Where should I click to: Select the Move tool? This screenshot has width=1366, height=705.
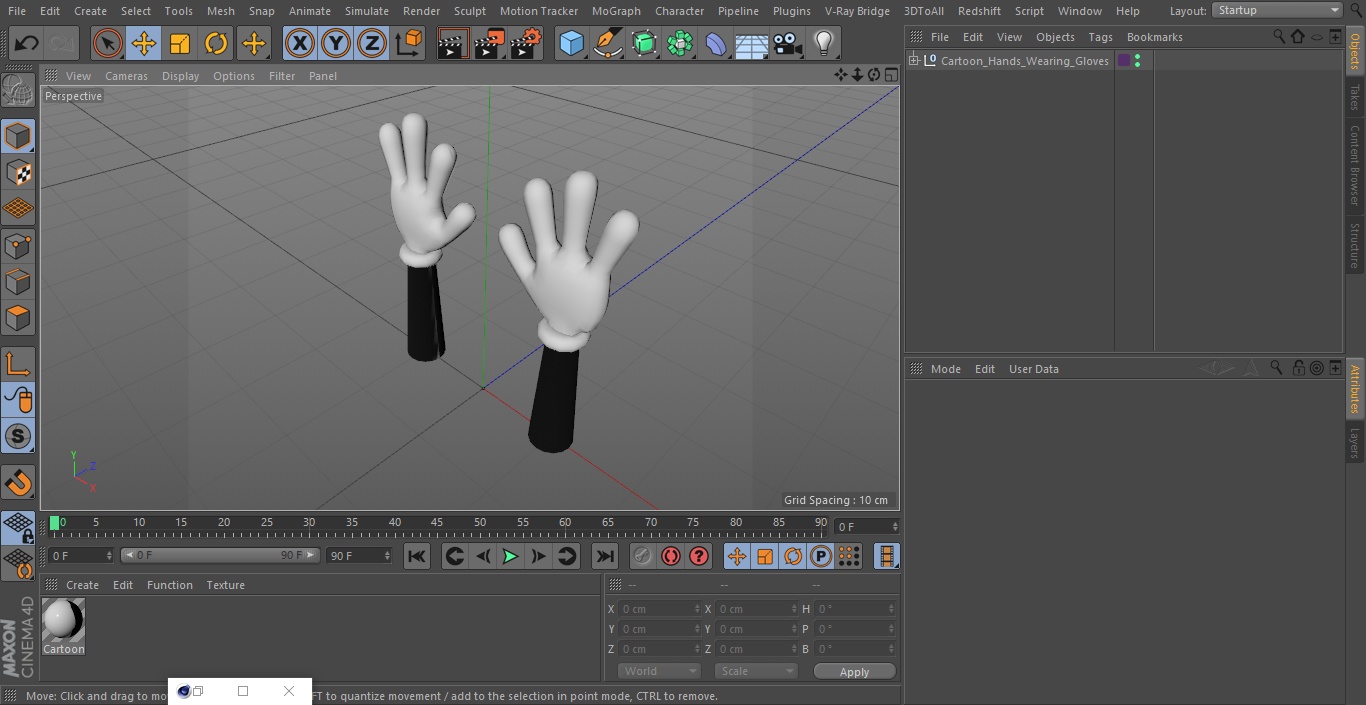(144, 43)
